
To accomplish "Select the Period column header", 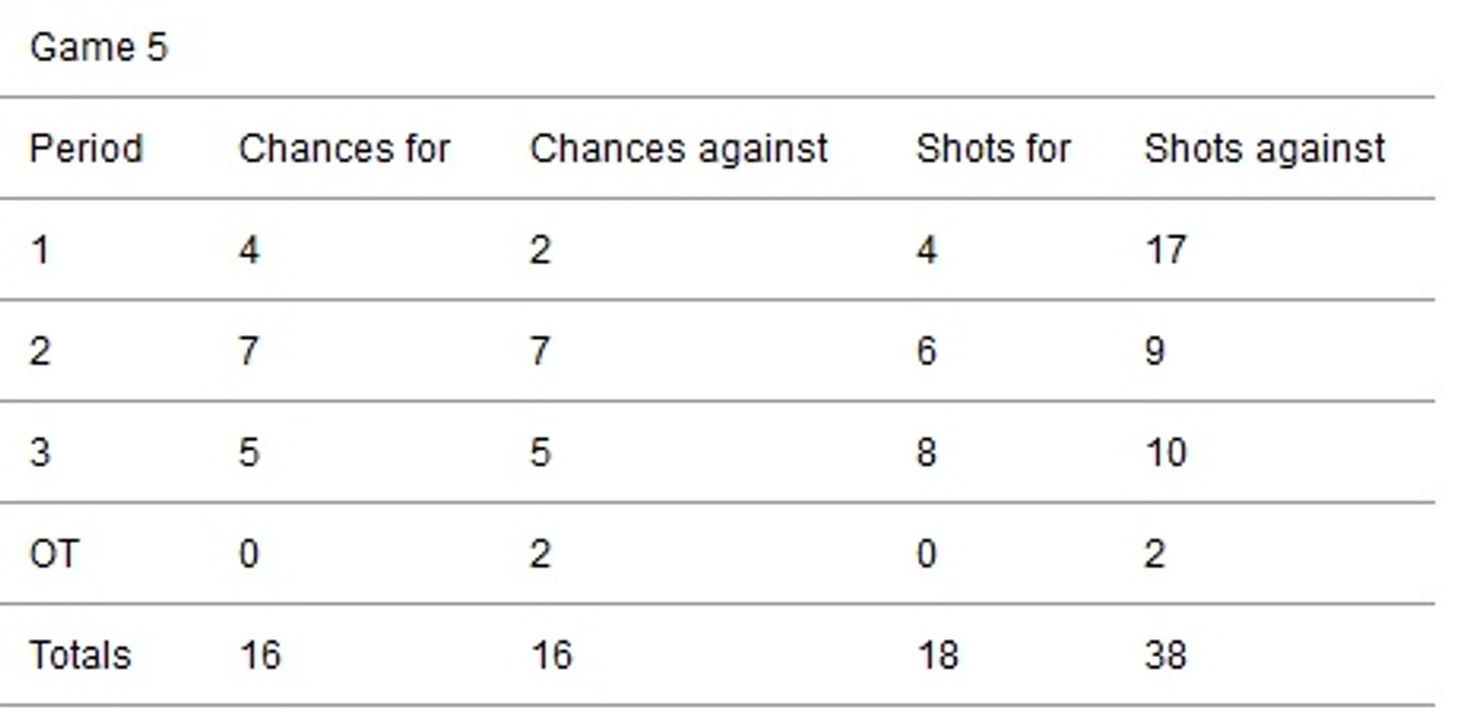I will [86, 149].
